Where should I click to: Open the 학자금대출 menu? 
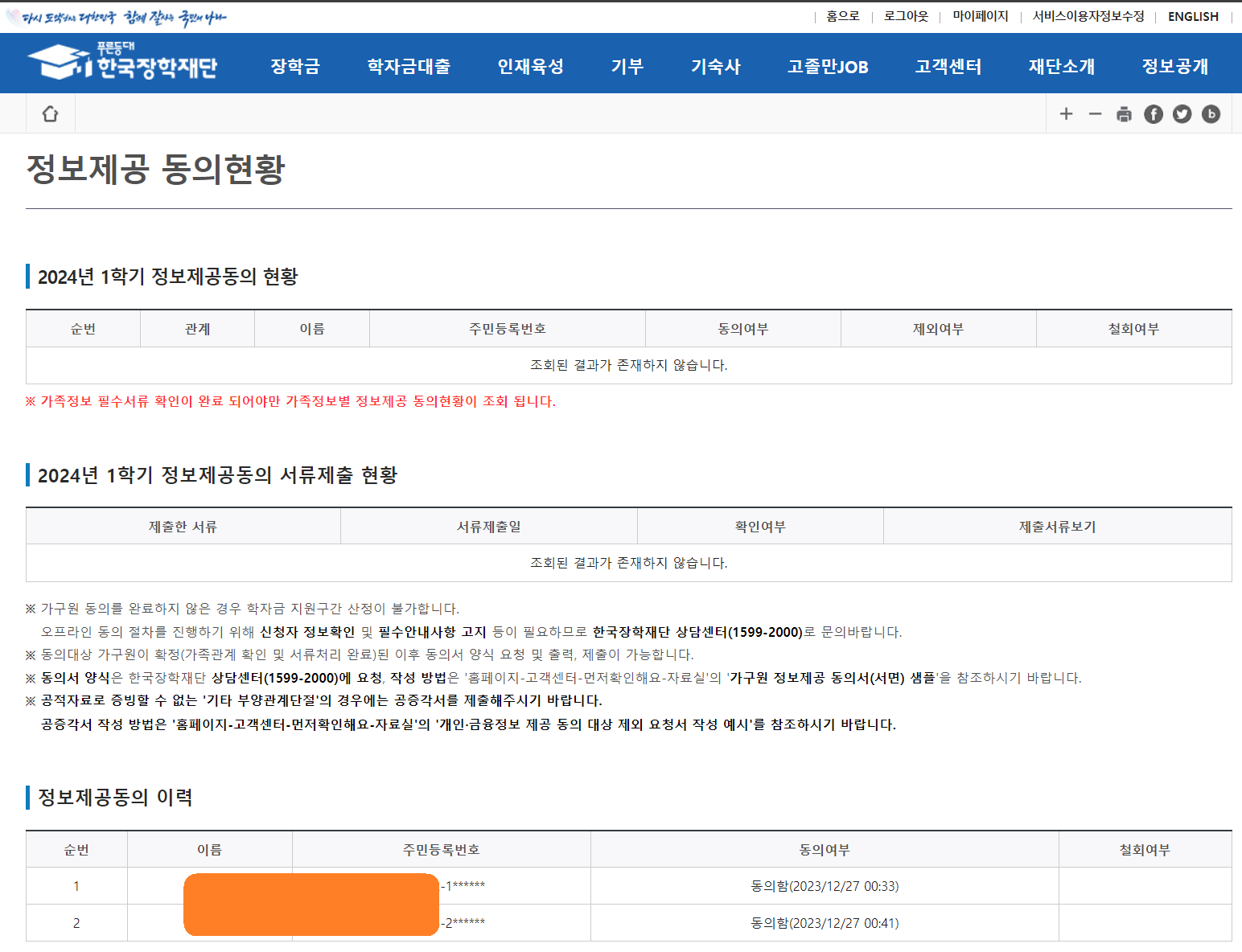coord(409,67)
